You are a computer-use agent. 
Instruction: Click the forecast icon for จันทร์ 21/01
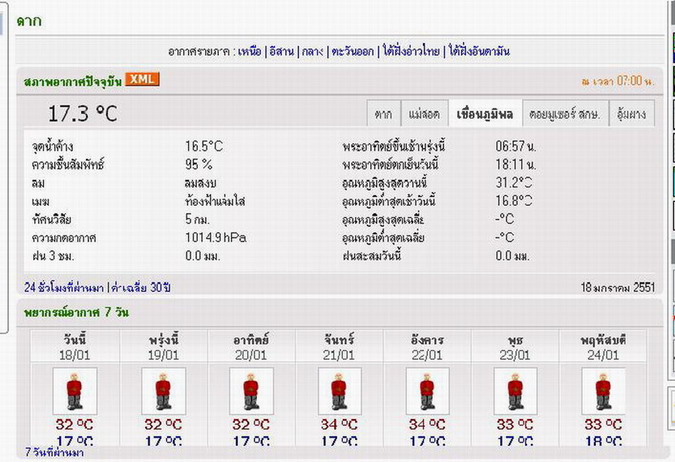(339, 390)
